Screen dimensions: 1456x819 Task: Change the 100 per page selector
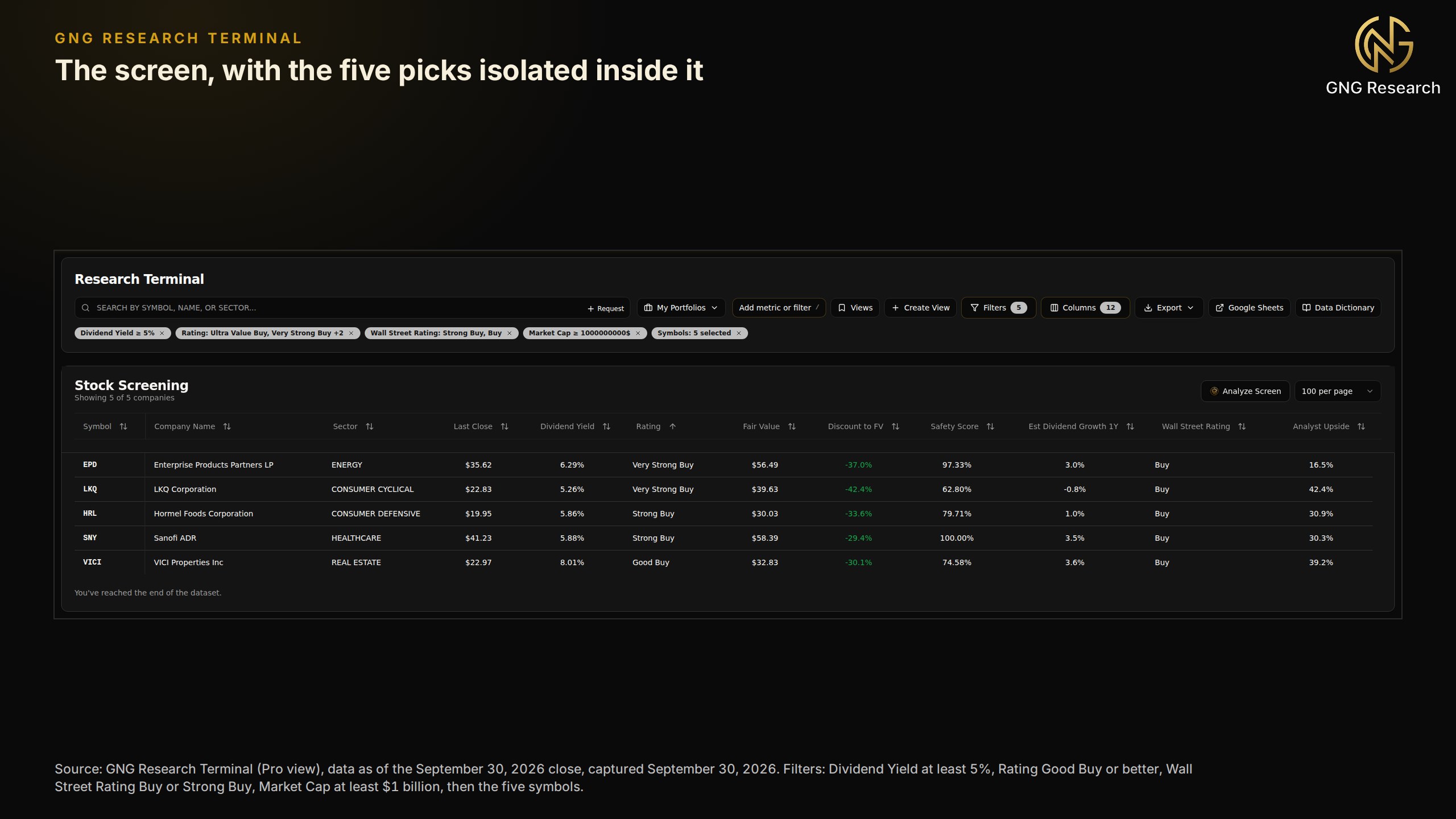[x=1337, y=391]
